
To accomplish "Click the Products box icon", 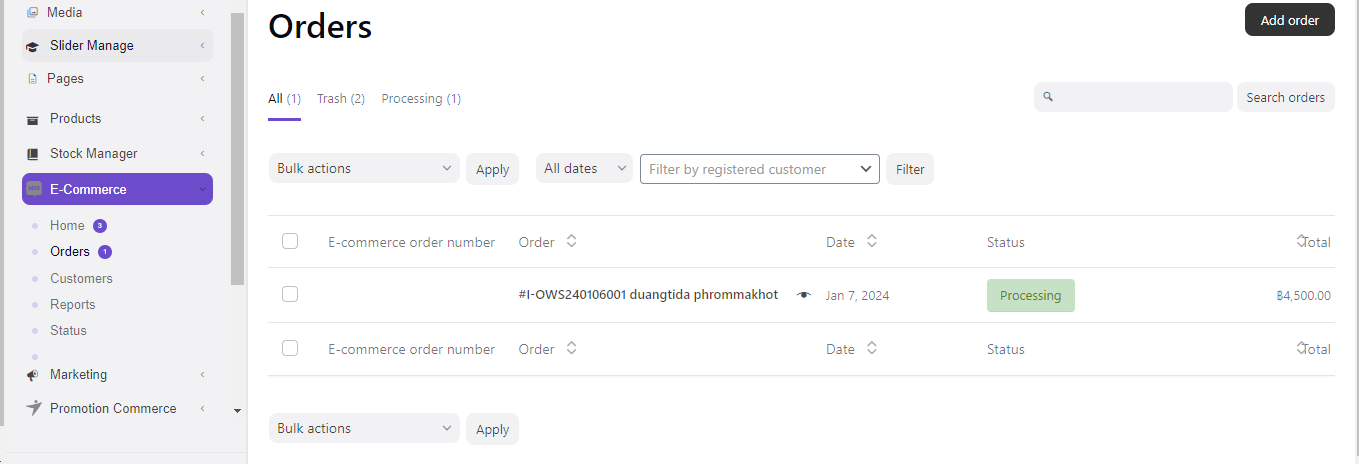I will pyautogui.click(x=32, y=119).
